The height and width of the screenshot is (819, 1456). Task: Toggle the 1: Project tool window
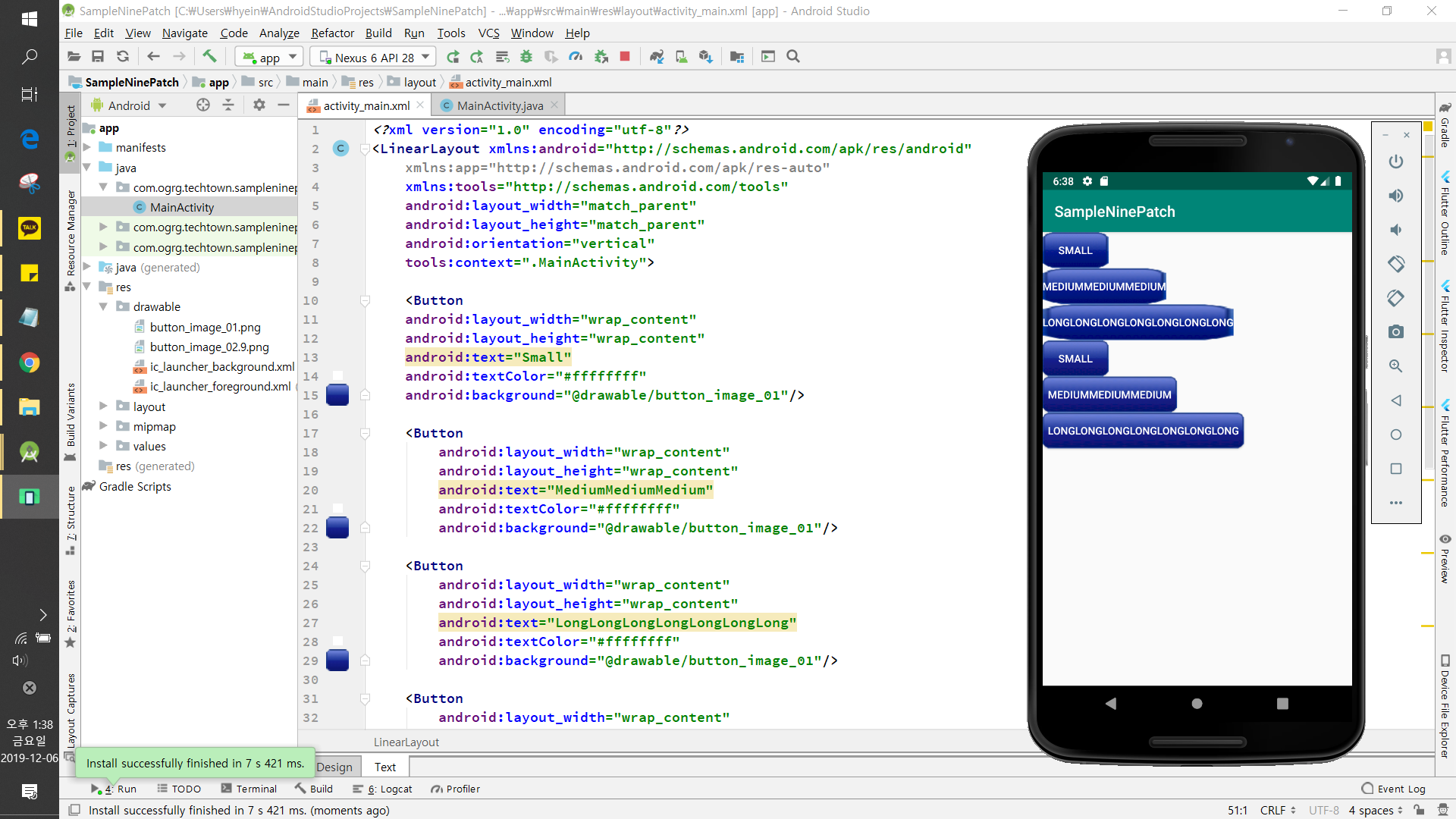[x=71, y=125]
